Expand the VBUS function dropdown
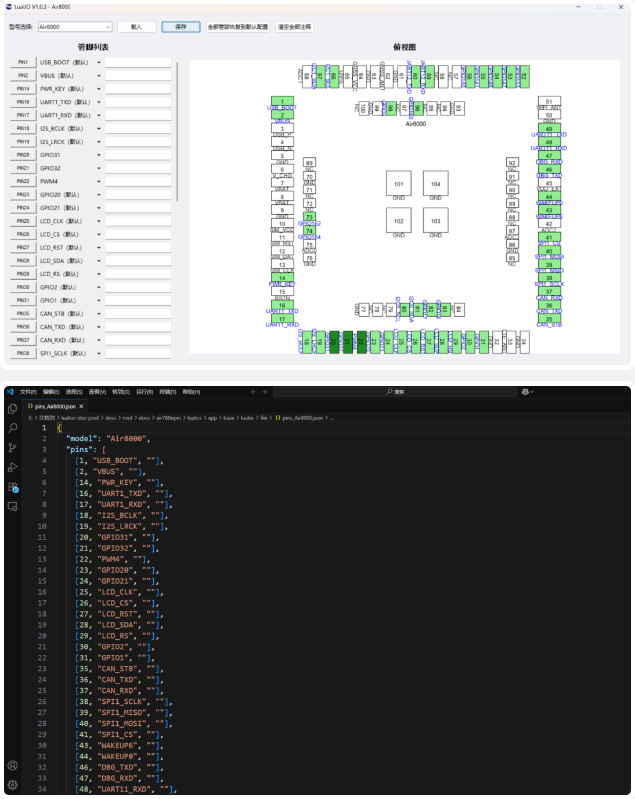Image resolution: width=635 pixels, height=799 pixels. coord(98,75)
